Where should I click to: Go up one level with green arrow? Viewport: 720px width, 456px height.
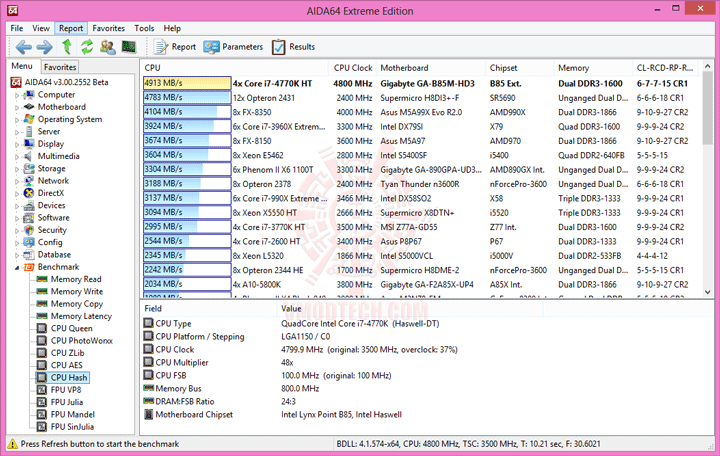[67, 47]
